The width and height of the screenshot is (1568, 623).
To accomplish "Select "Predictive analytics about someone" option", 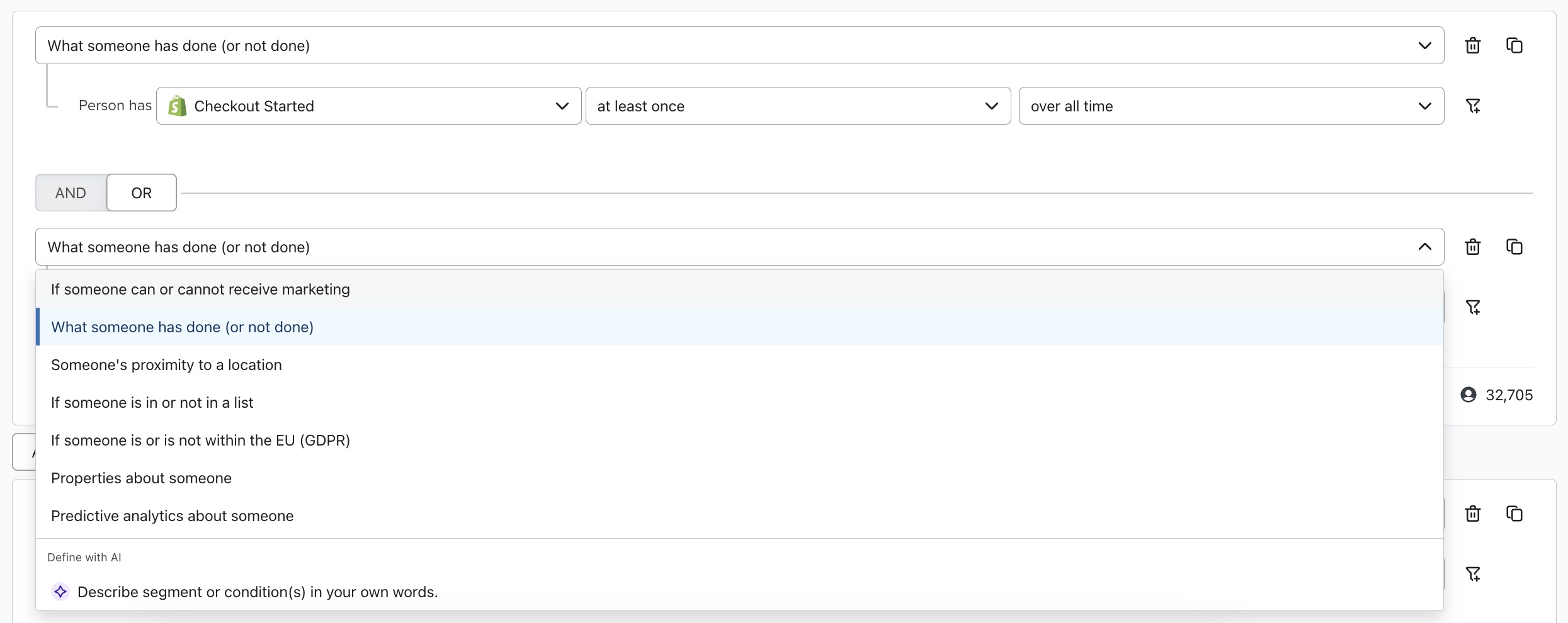I will (172, 516).
